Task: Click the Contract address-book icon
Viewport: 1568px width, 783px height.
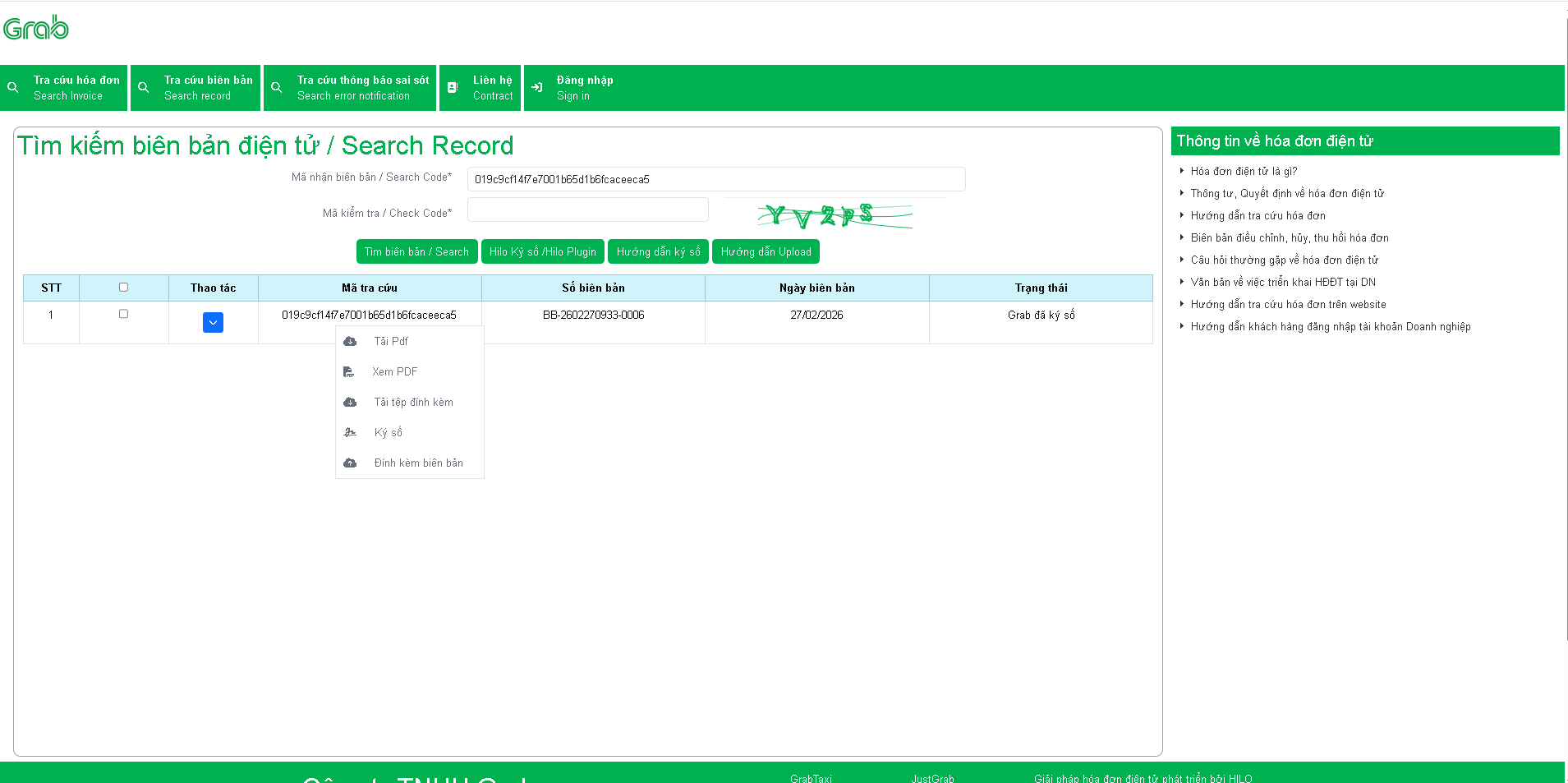Action: coord(453,87)
